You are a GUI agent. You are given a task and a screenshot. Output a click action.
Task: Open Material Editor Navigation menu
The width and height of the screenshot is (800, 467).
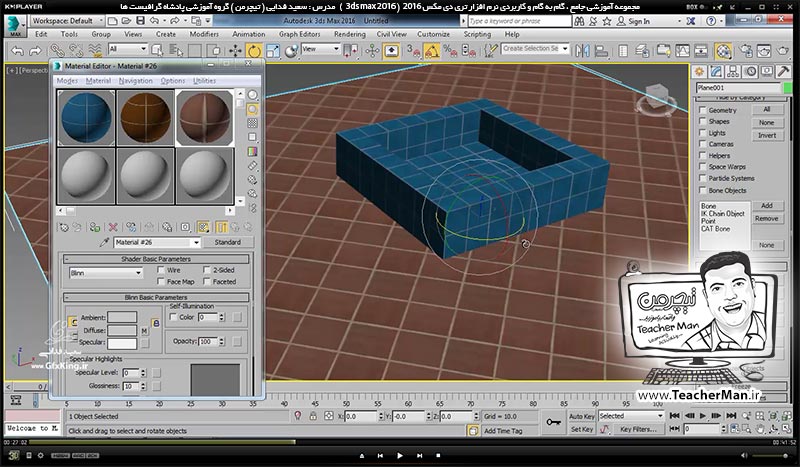[x=136, y=81]
